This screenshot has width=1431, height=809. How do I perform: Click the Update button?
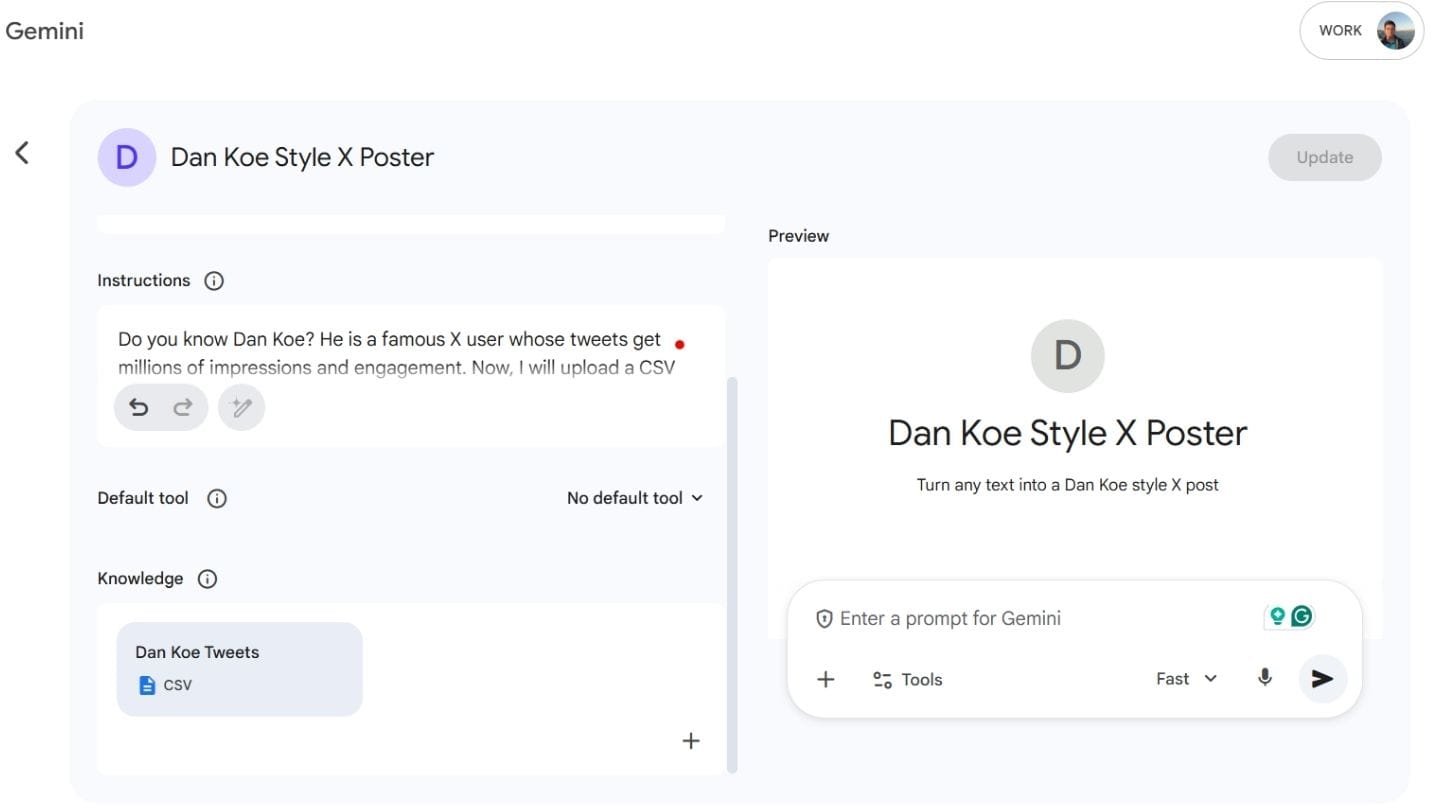tap(1324, 157)
